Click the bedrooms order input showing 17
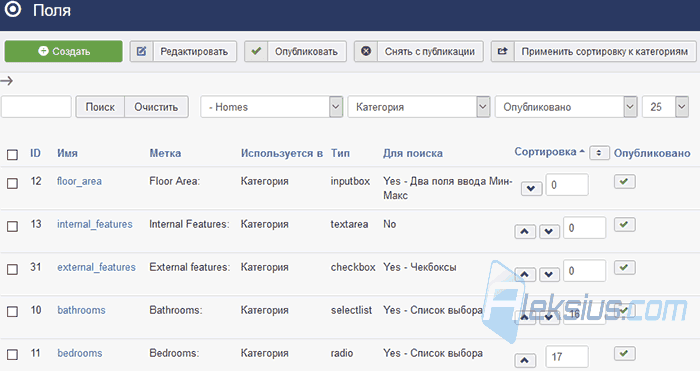Viewport: 700px width, 371px height. coord(567,356)
